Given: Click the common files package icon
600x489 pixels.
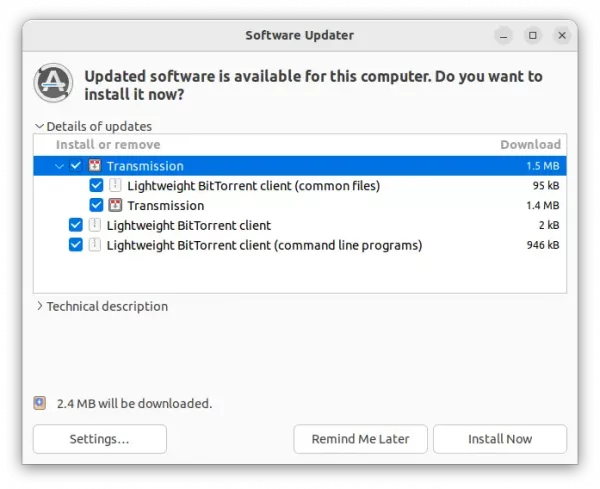Looking at the screenshot, I should tap(115, 186).
